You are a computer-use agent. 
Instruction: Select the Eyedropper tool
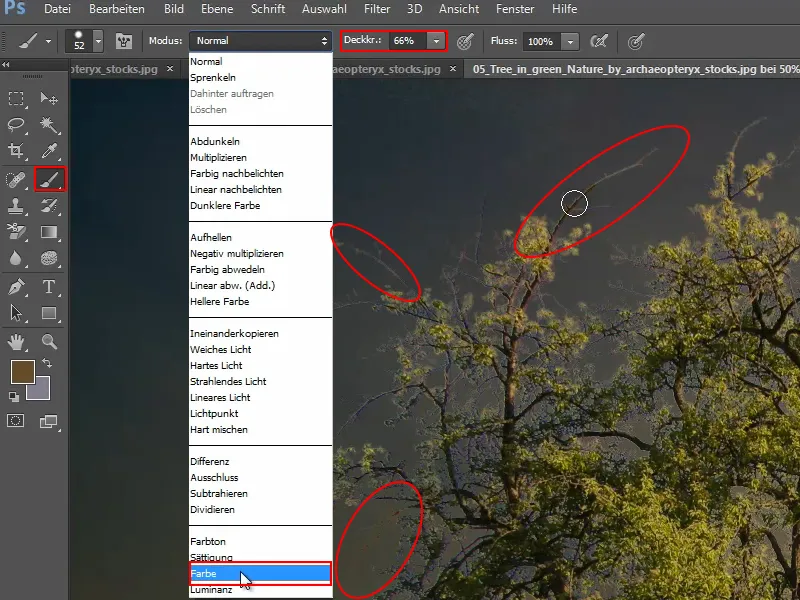(49, 151)
